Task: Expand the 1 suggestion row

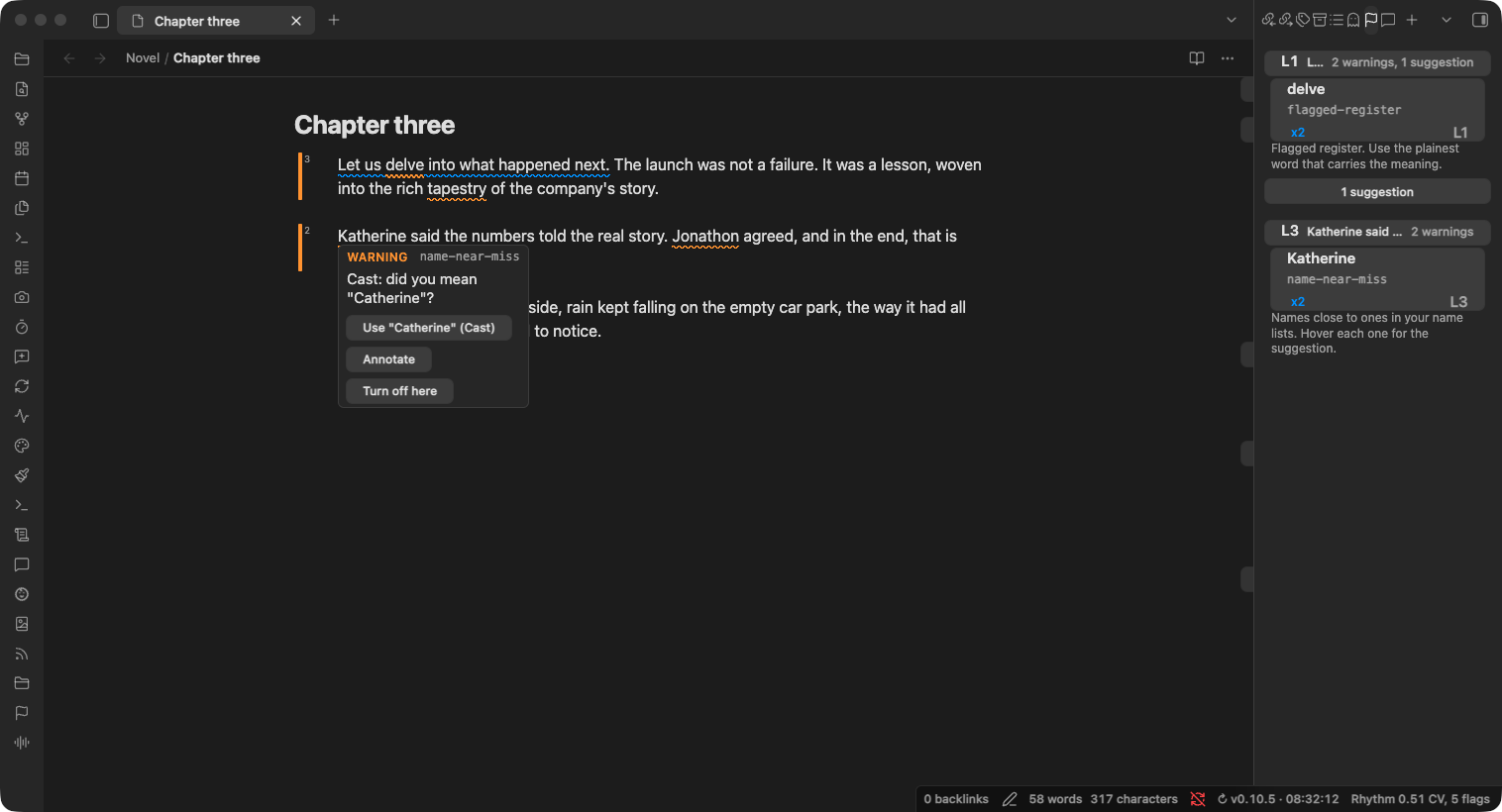Action: point(1377,192)
